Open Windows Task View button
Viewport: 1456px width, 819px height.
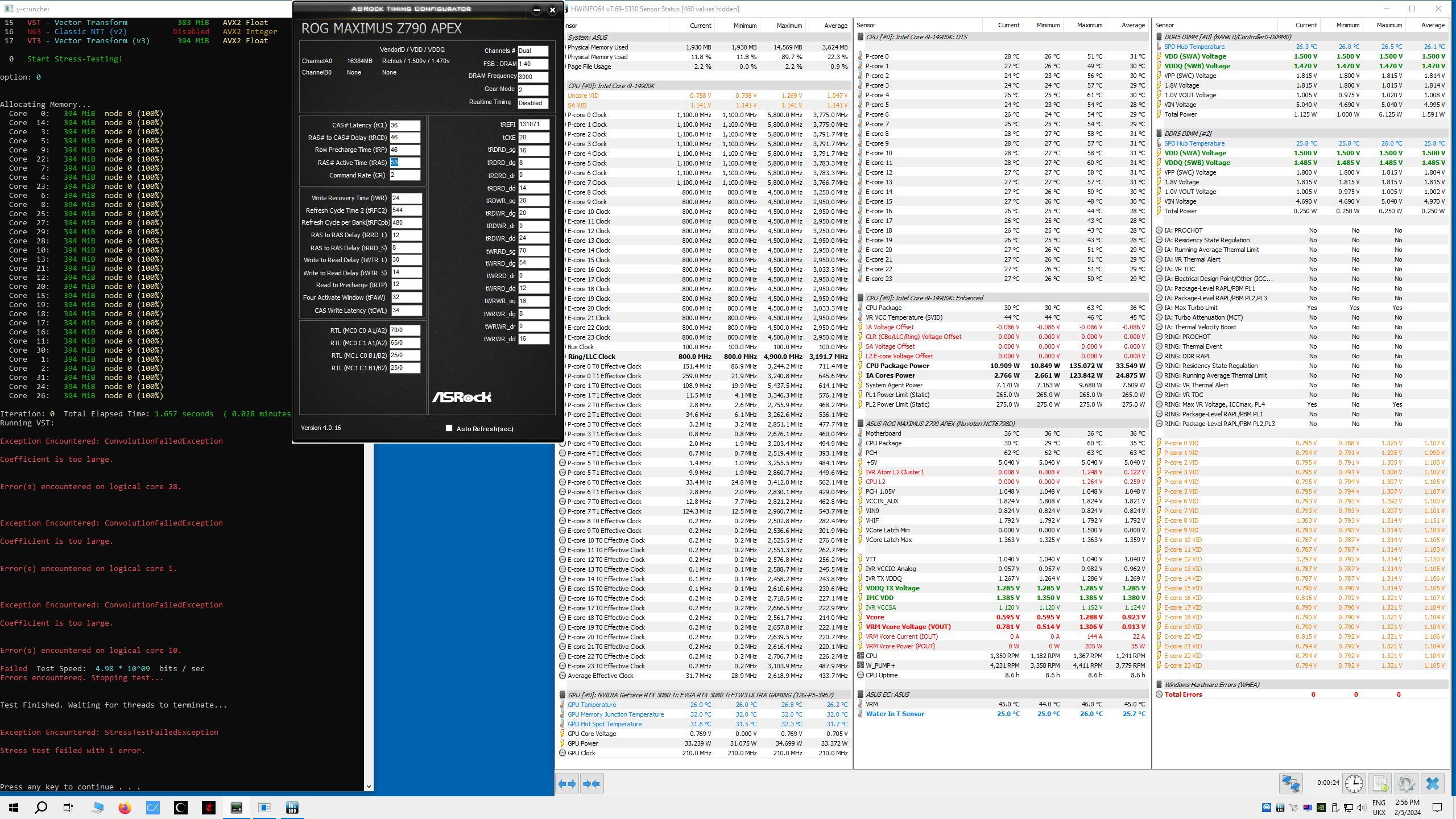point(68,808)
